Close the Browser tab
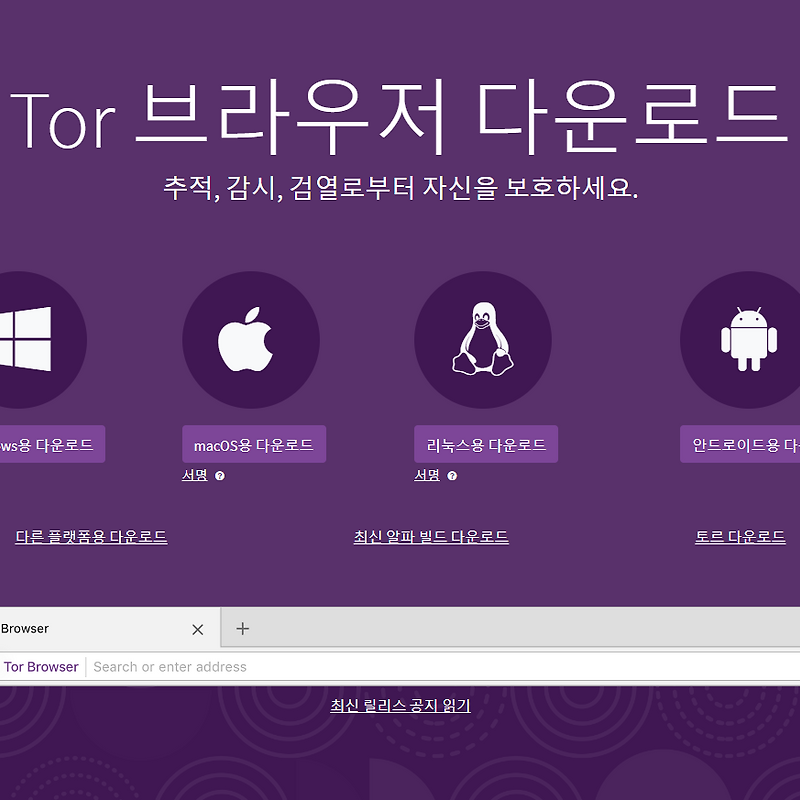 click(x=198, y=630)
